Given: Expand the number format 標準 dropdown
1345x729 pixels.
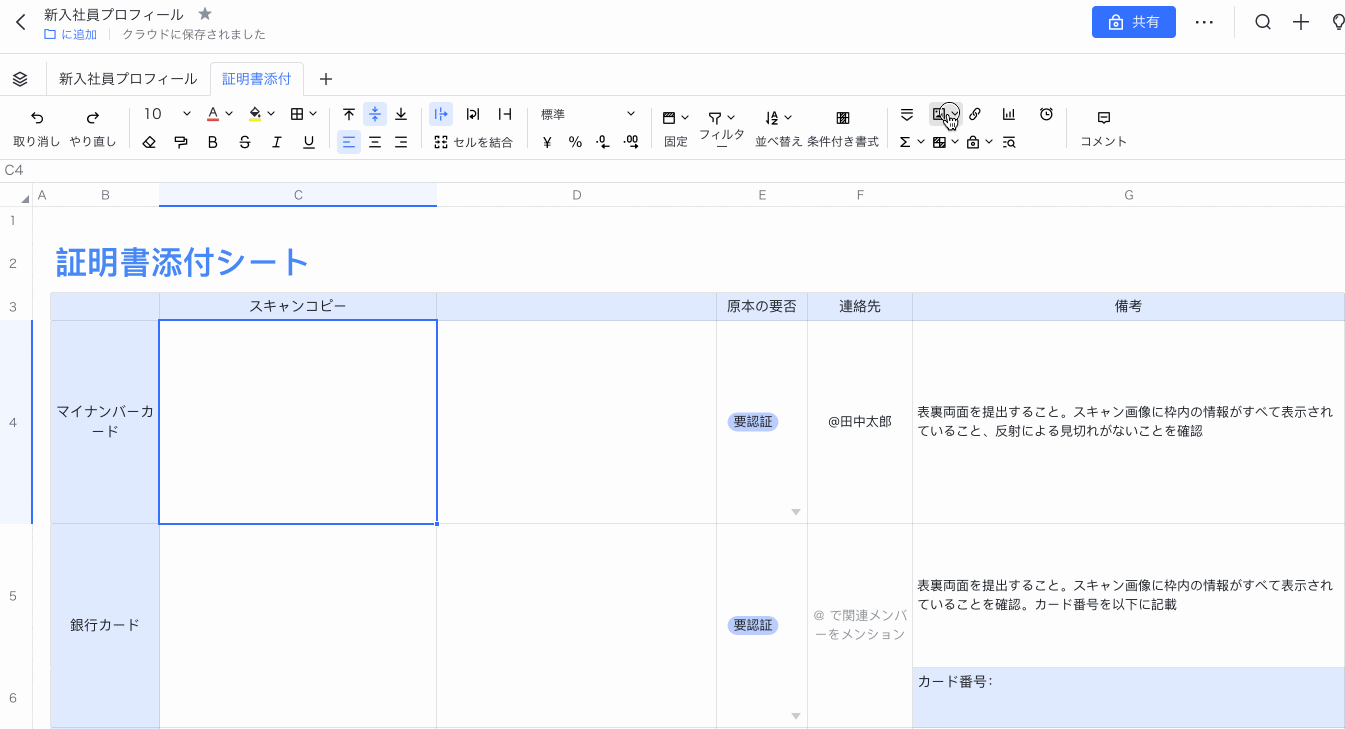Looking at the screenshot, I should click(630, 114).
